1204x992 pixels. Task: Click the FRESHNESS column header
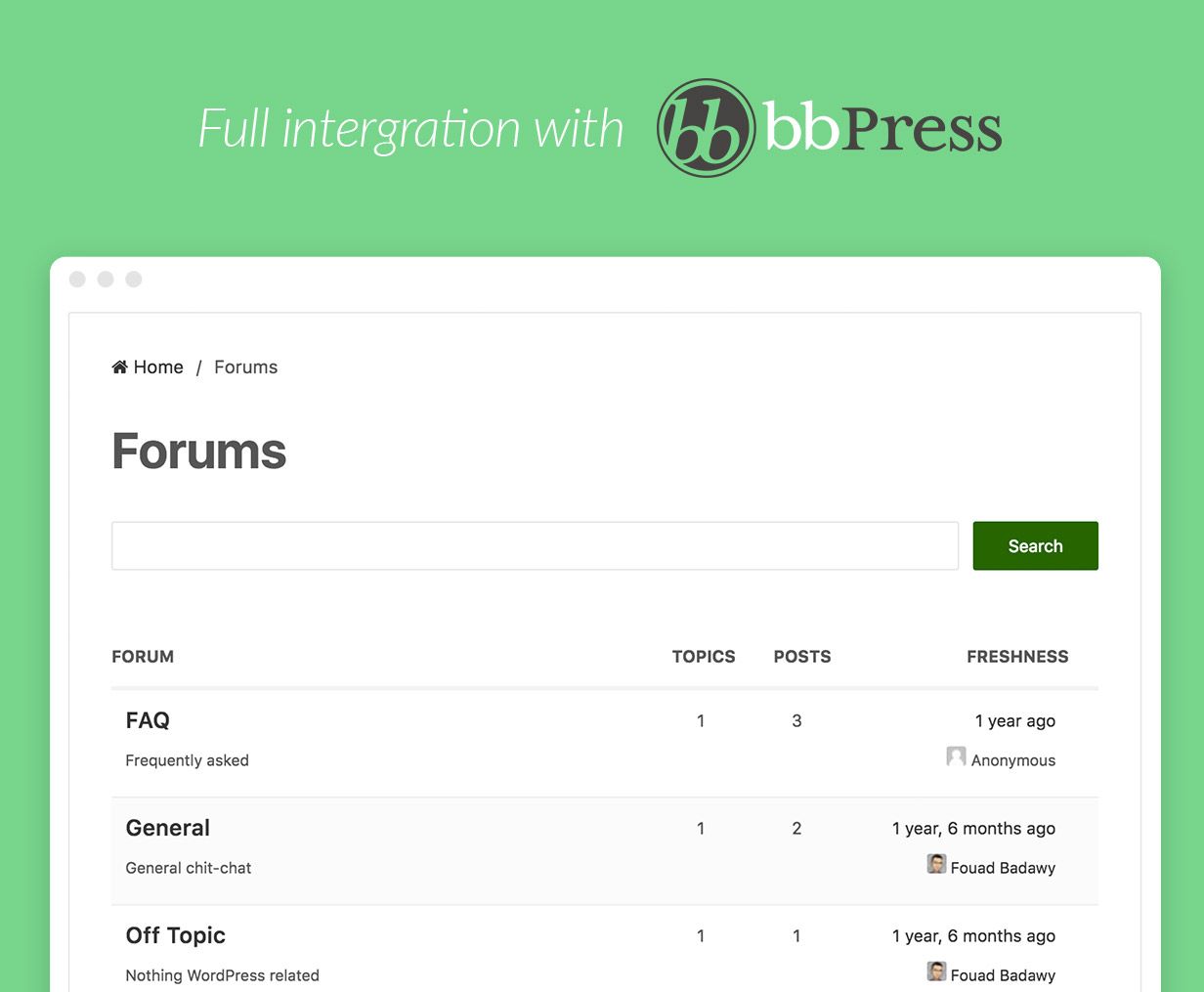click(x=1017, y=657)
